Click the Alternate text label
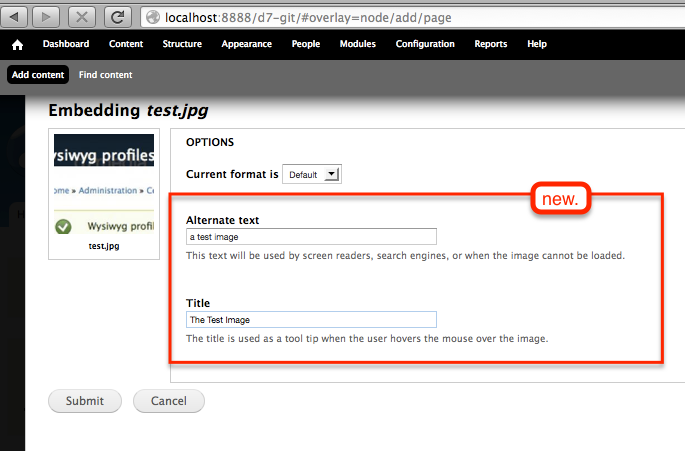The height and width of the screenshot is (451, 685). tap(222, 220)
